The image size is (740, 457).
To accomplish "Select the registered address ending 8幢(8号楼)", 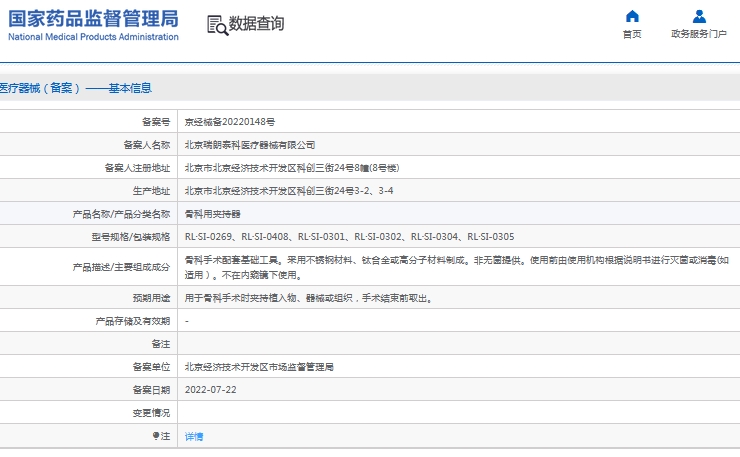I will coord(292,168).
